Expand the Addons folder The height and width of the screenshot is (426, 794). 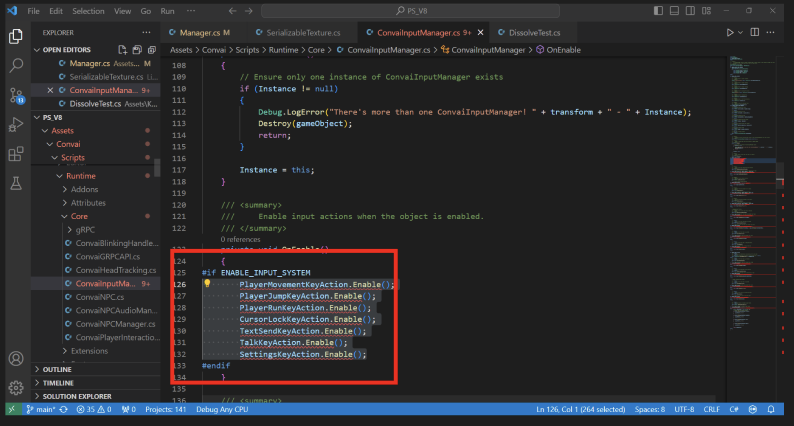[65, 189]
